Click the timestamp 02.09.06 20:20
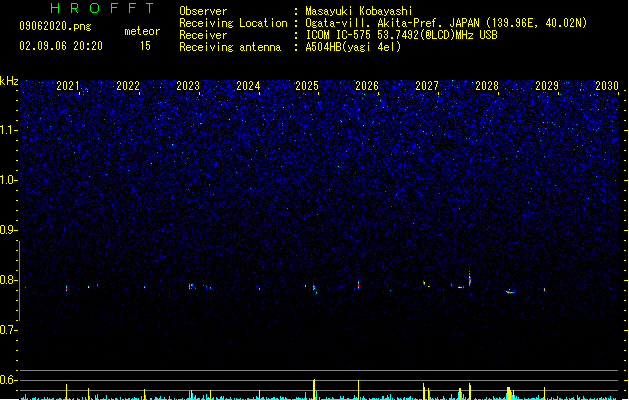 (61, 46)
